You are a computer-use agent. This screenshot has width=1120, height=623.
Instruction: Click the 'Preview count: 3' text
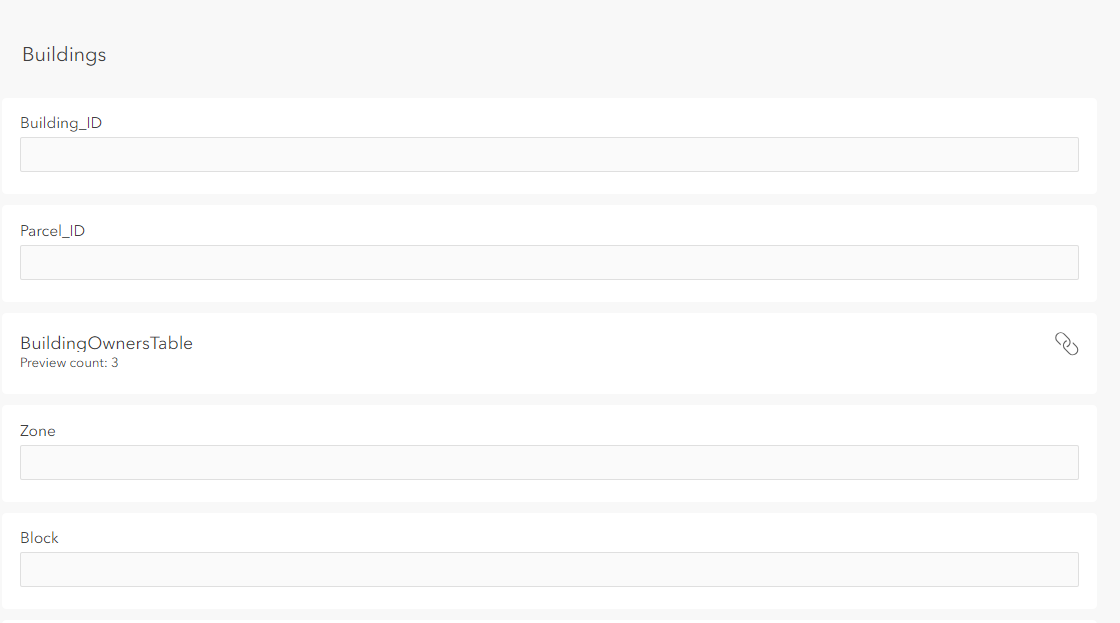click(x=69, y=363)
